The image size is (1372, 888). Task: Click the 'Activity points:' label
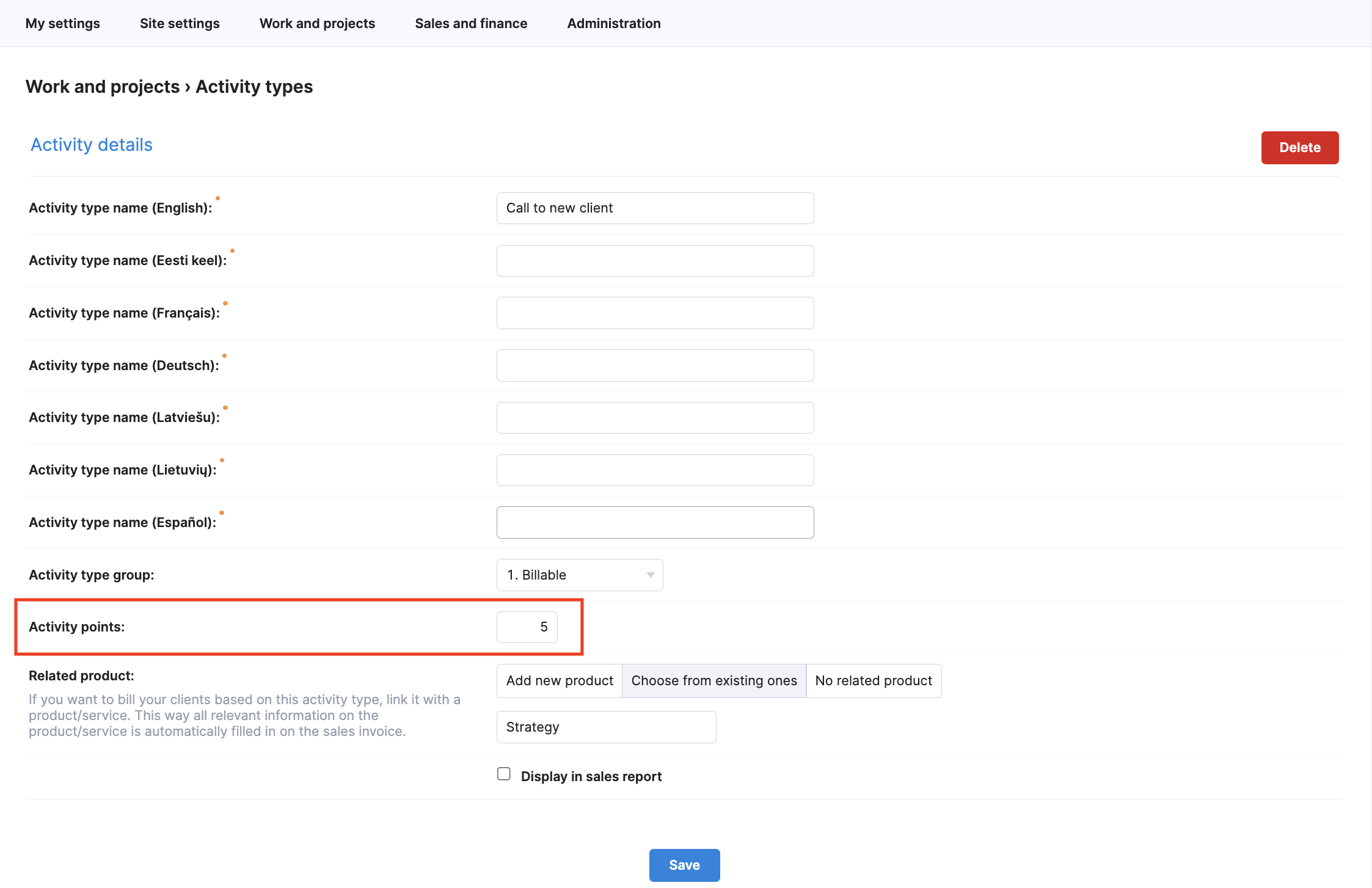point(77,627)
